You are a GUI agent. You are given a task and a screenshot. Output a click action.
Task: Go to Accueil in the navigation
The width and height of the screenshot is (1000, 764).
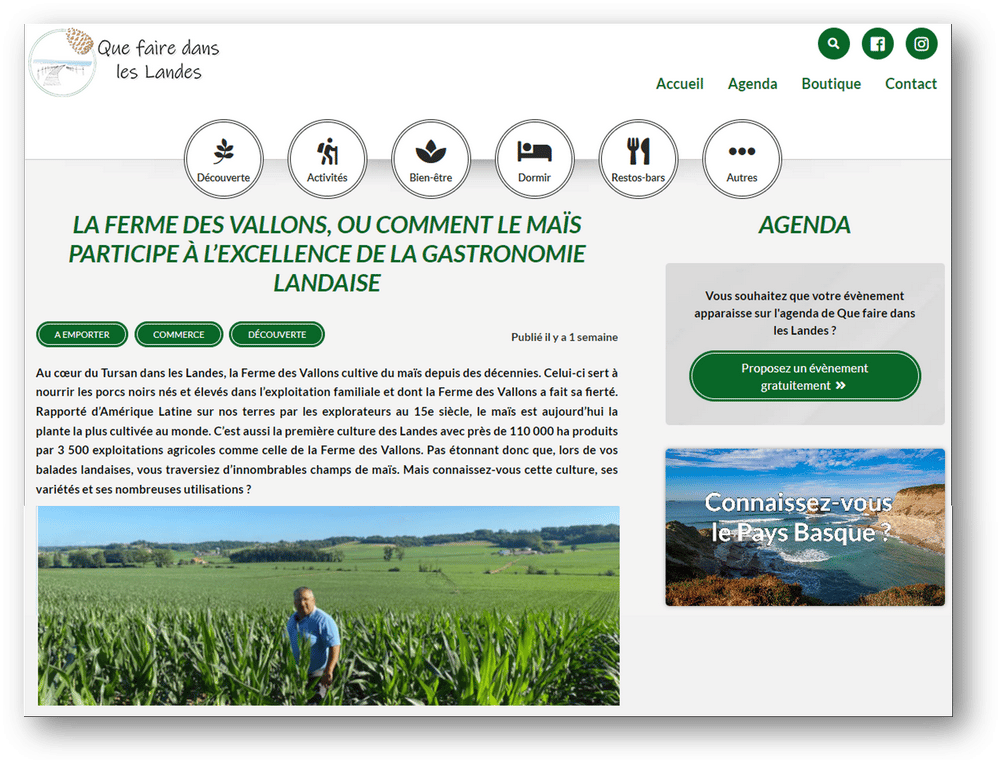pyautogui.click(x=680, y=84)
